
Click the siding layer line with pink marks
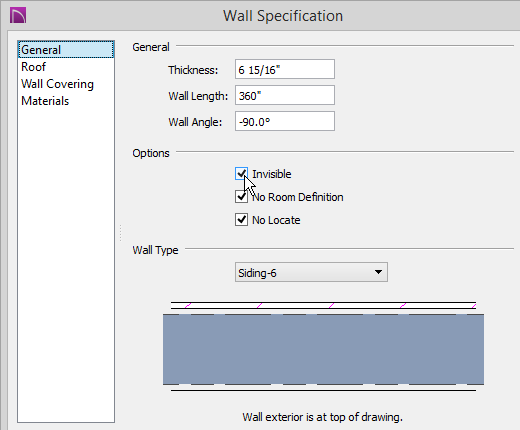[323, 305]
